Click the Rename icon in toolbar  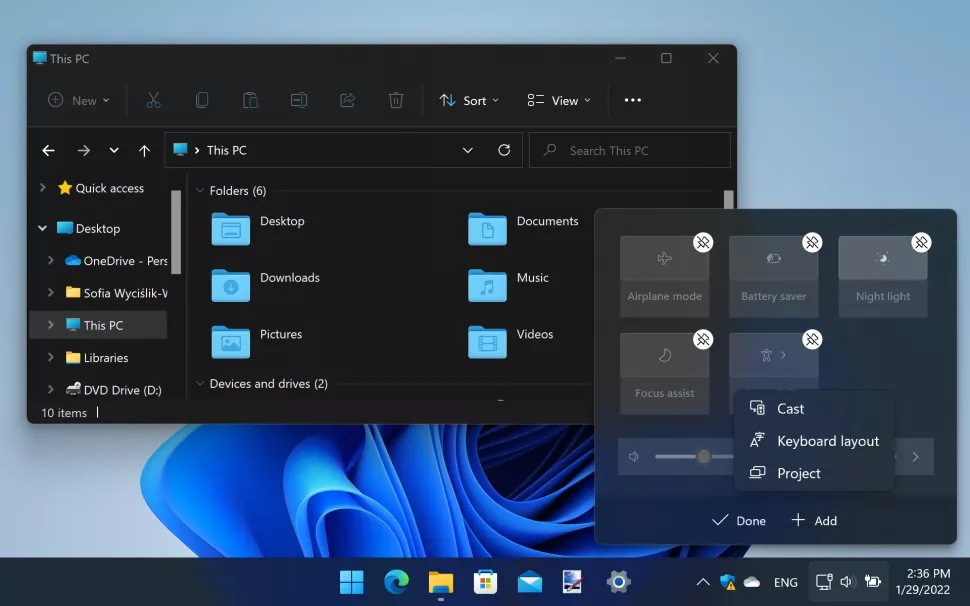pyautogui.click(x=299, y=100)
